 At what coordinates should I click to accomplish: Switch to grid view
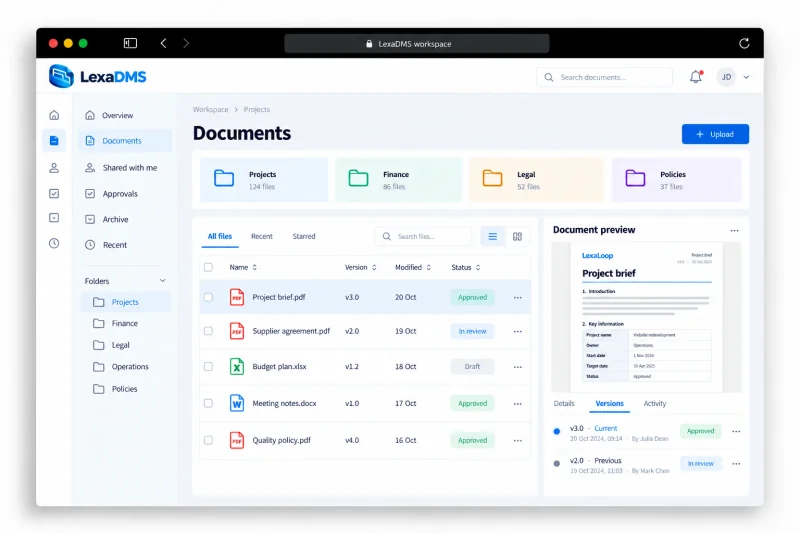coord(517,237)
